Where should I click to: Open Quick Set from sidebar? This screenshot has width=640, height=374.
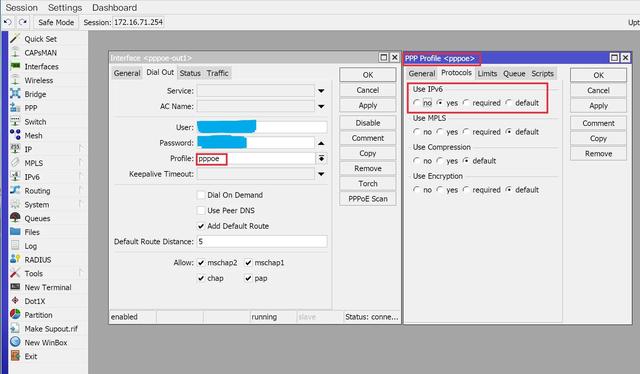point(40,39)
